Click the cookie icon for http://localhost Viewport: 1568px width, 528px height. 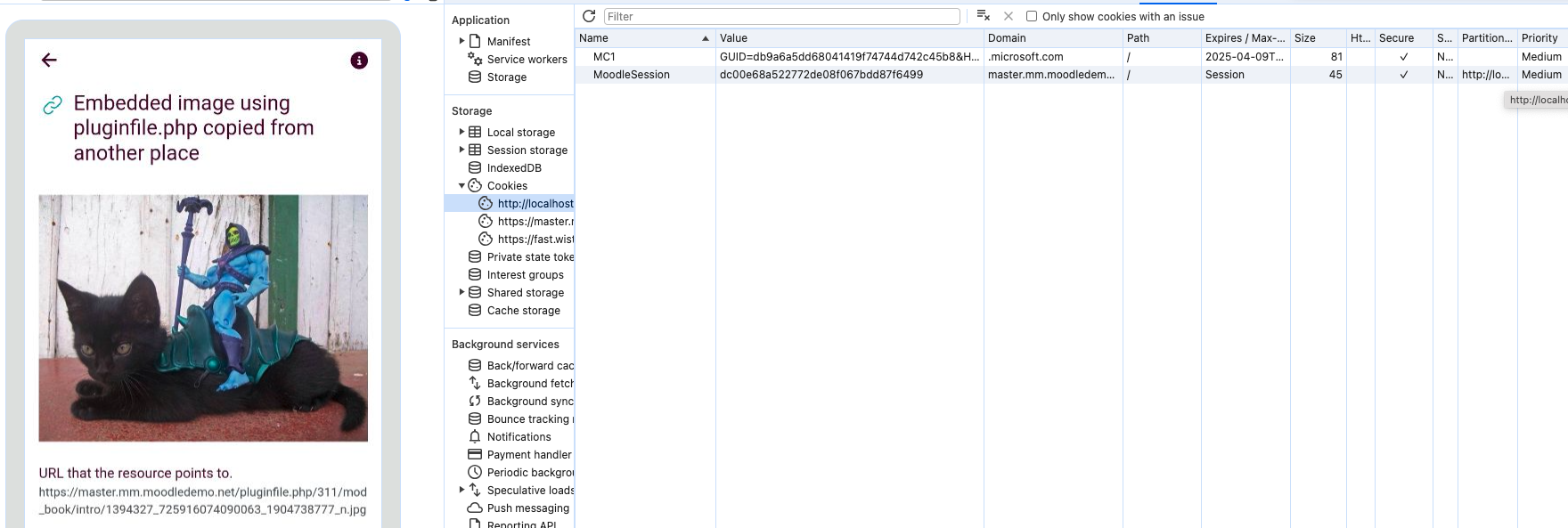click(486, 203)
